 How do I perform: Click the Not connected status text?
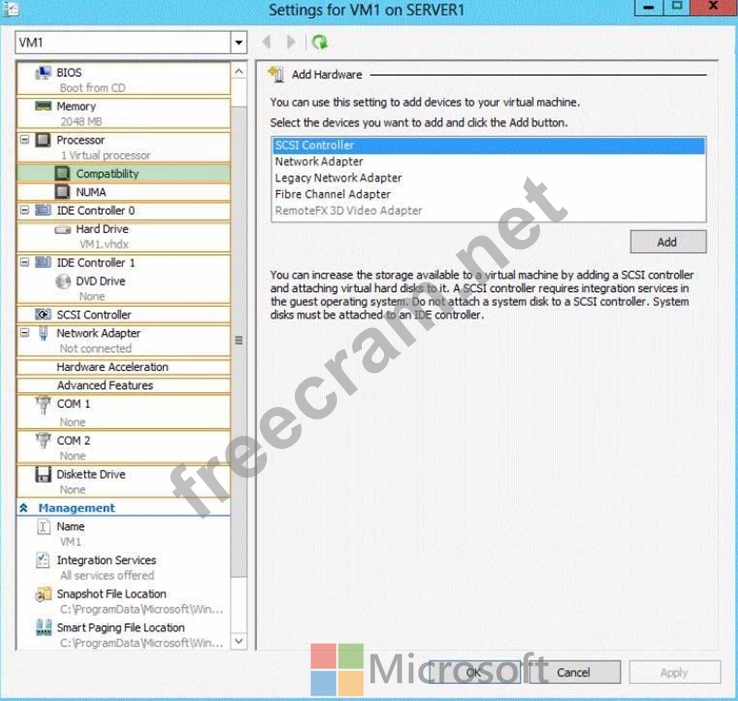click(x=96, y=349)
